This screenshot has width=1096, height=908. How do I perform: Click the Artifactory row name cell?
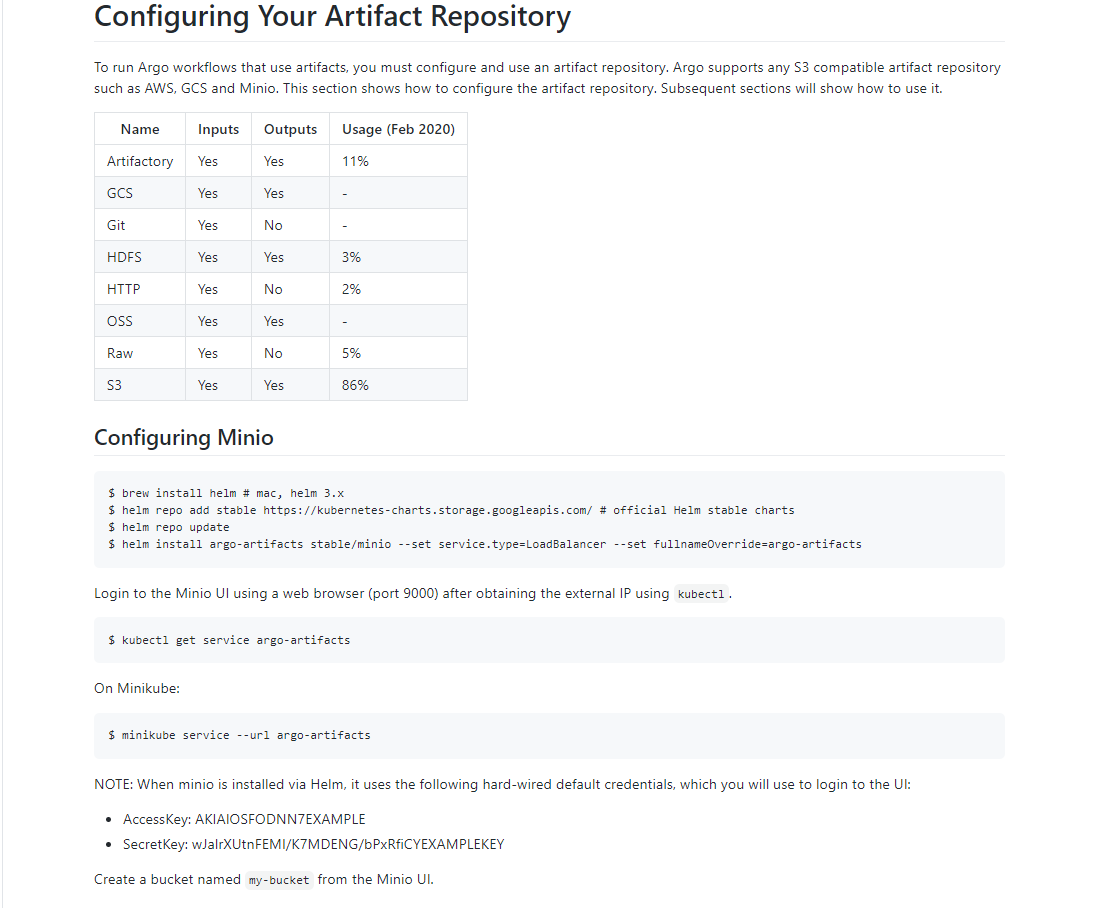click(140, 161)
